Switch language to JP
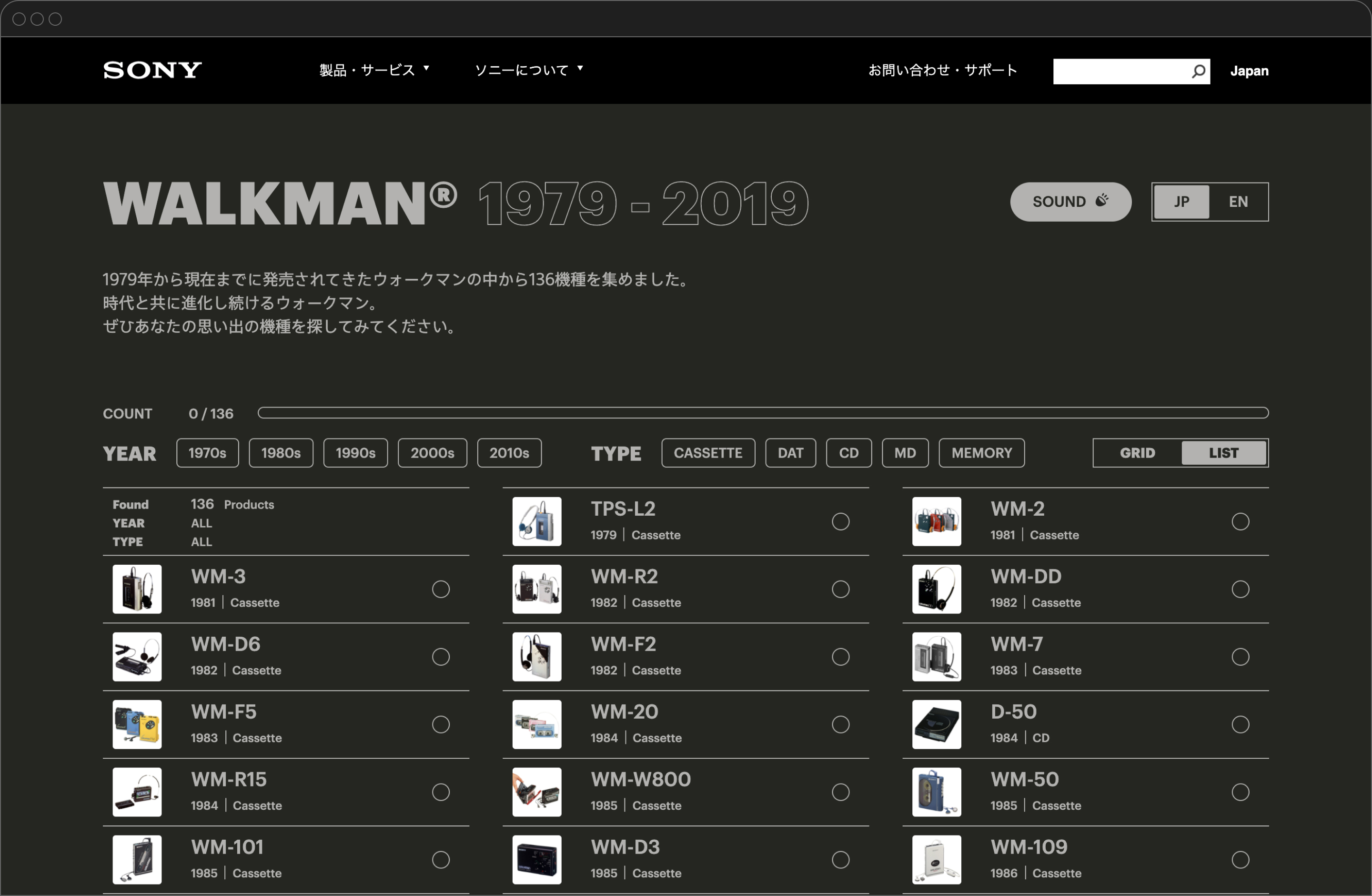This screenshot has height=896, width=1372. [1181, 202]
